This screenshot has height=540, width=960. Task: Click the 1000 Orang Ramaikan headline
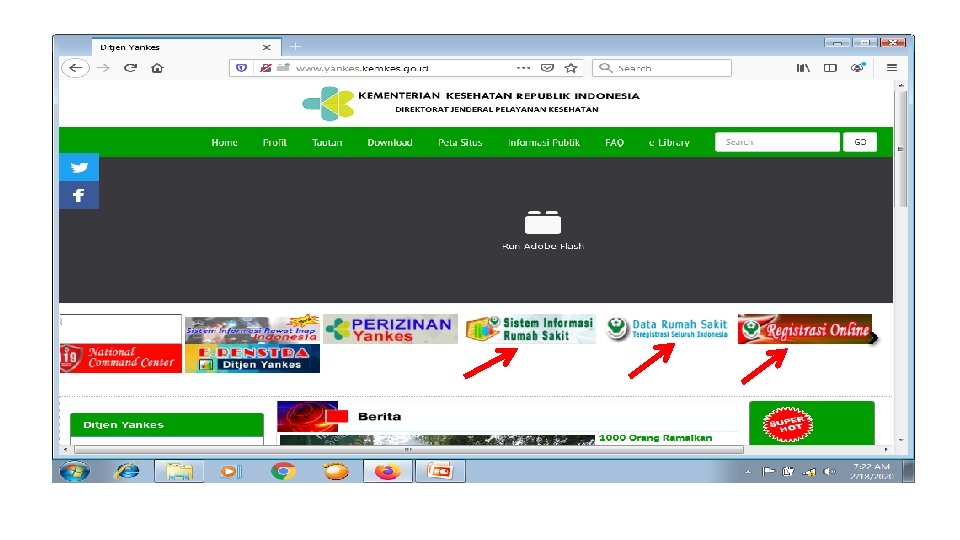coord(655,438)
